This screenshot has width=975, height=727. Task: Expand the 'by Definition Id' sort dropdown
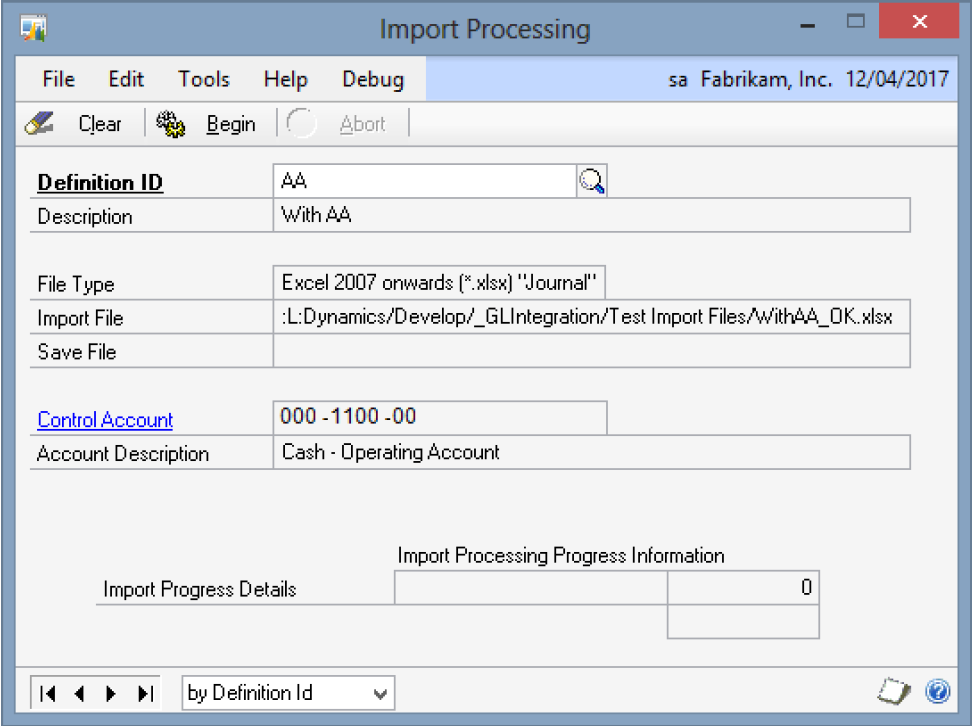coord(379,693)
